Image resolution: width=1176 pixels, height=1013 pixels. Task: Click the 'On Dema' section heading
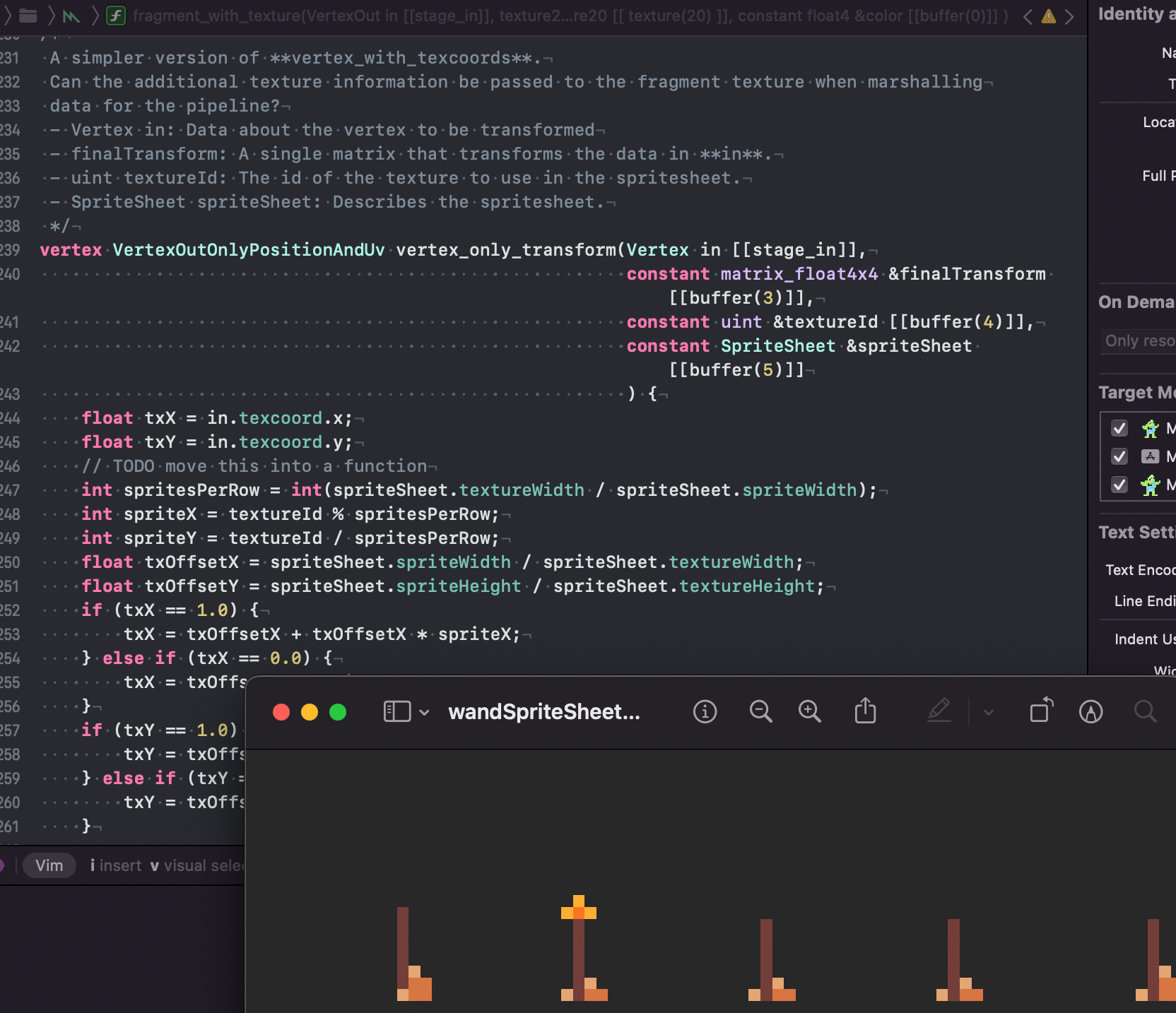click(x=1136, y=302)
